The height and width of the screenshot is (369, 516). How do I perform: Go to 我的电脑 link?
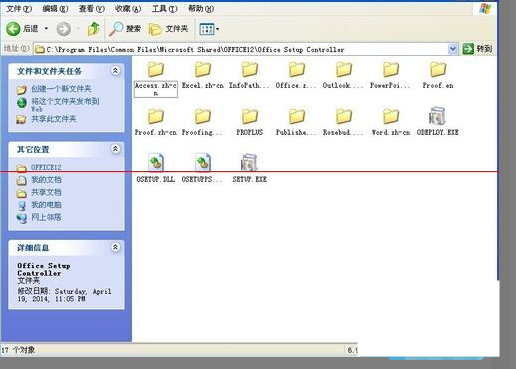[x=46, y=205]
